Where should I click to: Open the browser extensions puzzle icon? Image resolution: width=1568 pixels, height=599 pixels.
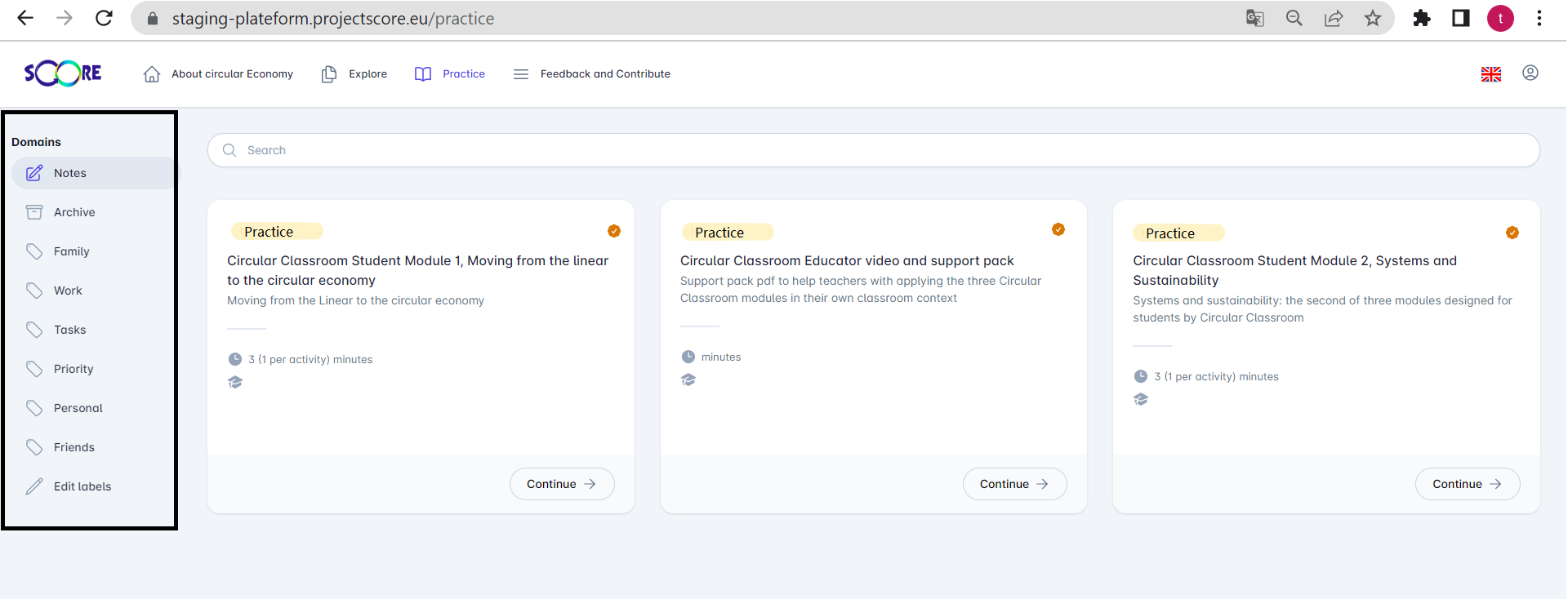(x=1421, y=18)
